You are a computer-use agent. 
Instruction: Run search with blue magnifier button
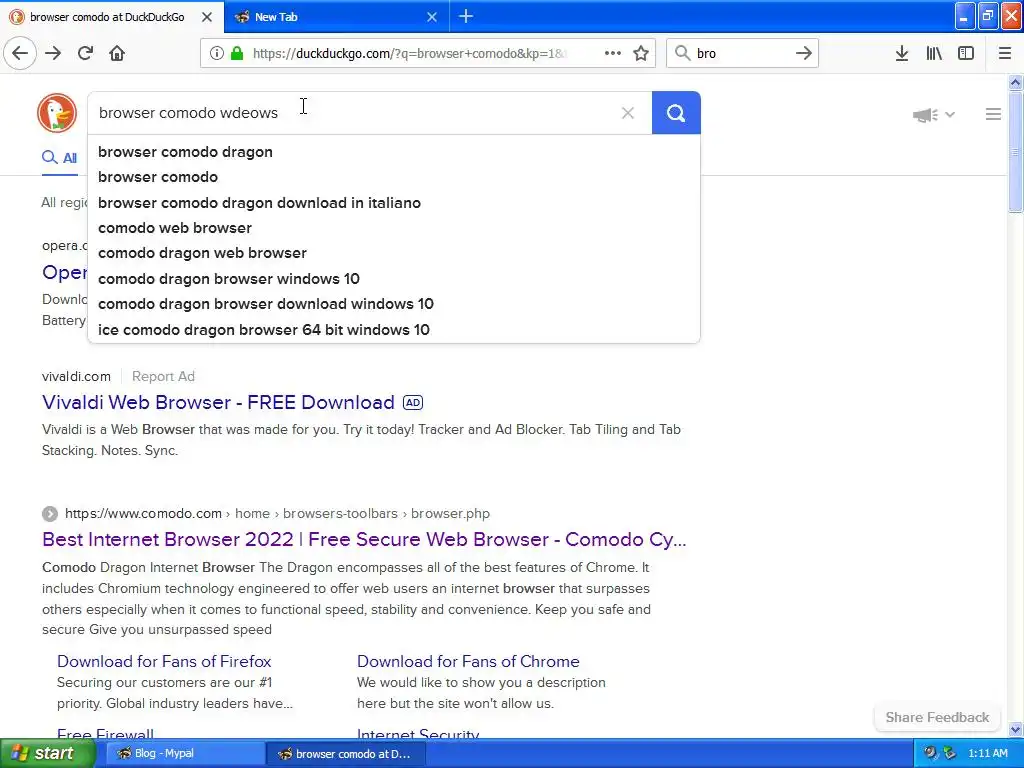tap(676, 113)
